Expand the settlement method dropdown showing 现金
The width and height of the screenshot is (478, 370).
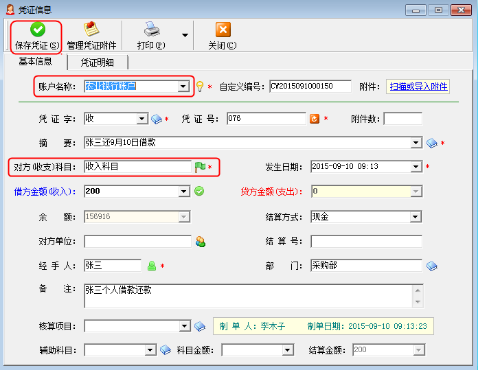(x=415, y=217)
